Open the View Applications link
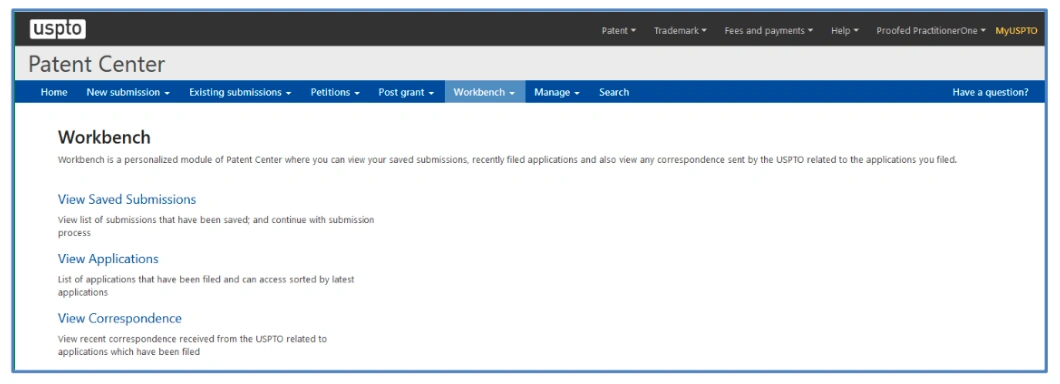 coord(108,259)
